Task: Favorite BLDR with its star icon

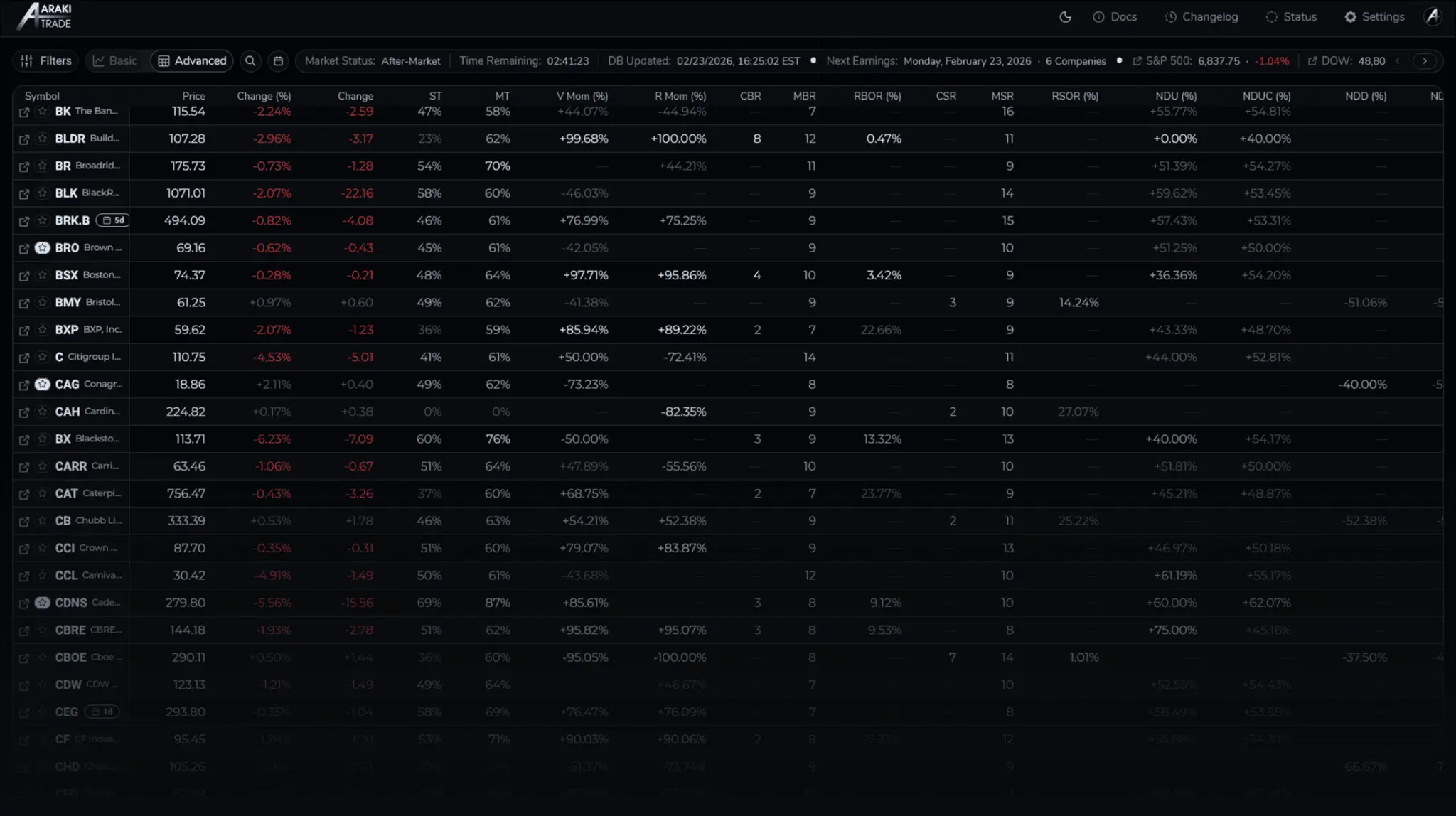Action: click(43, 139)
